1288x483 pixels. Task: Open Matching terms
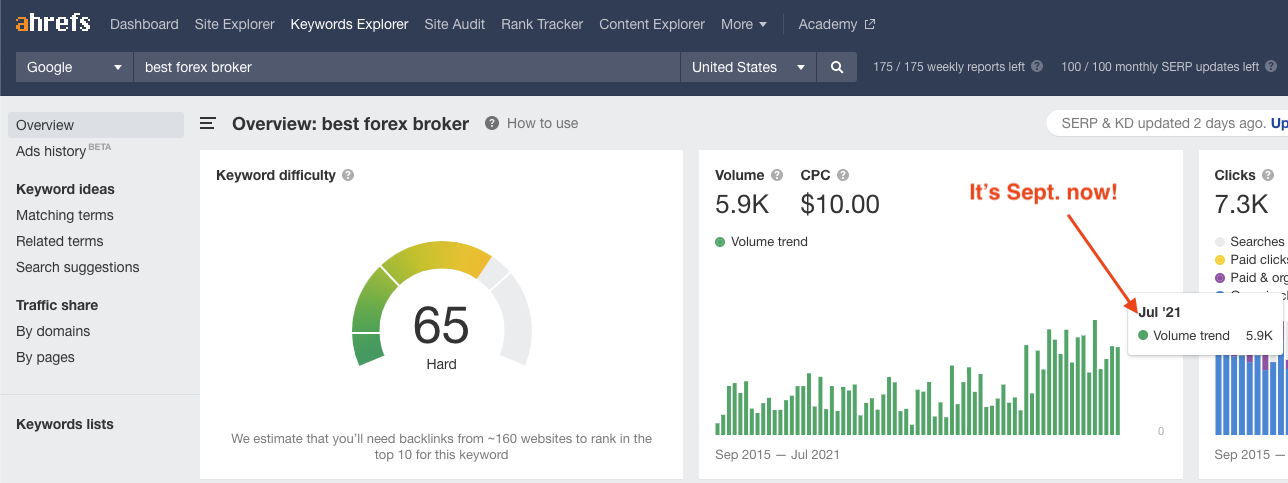tap(65, 215)
